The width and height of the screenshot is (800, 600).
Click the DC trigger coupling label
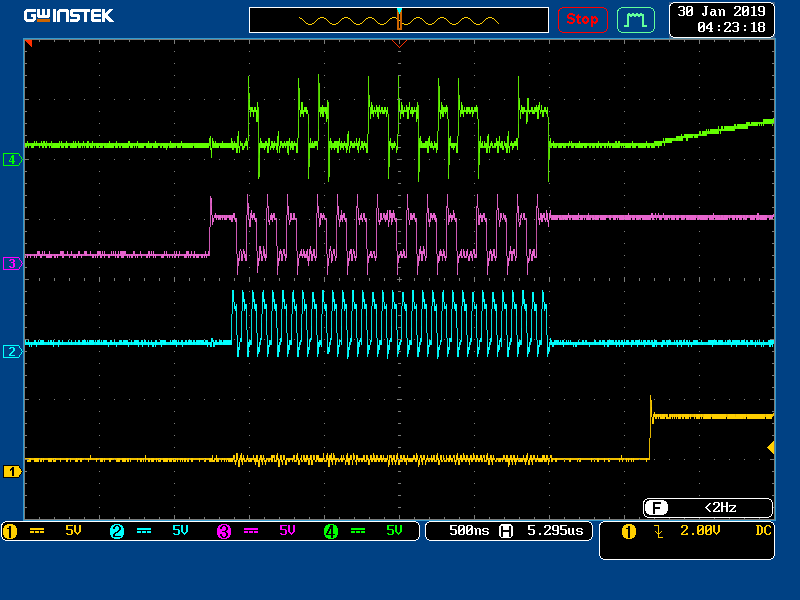tap(763, 531)
